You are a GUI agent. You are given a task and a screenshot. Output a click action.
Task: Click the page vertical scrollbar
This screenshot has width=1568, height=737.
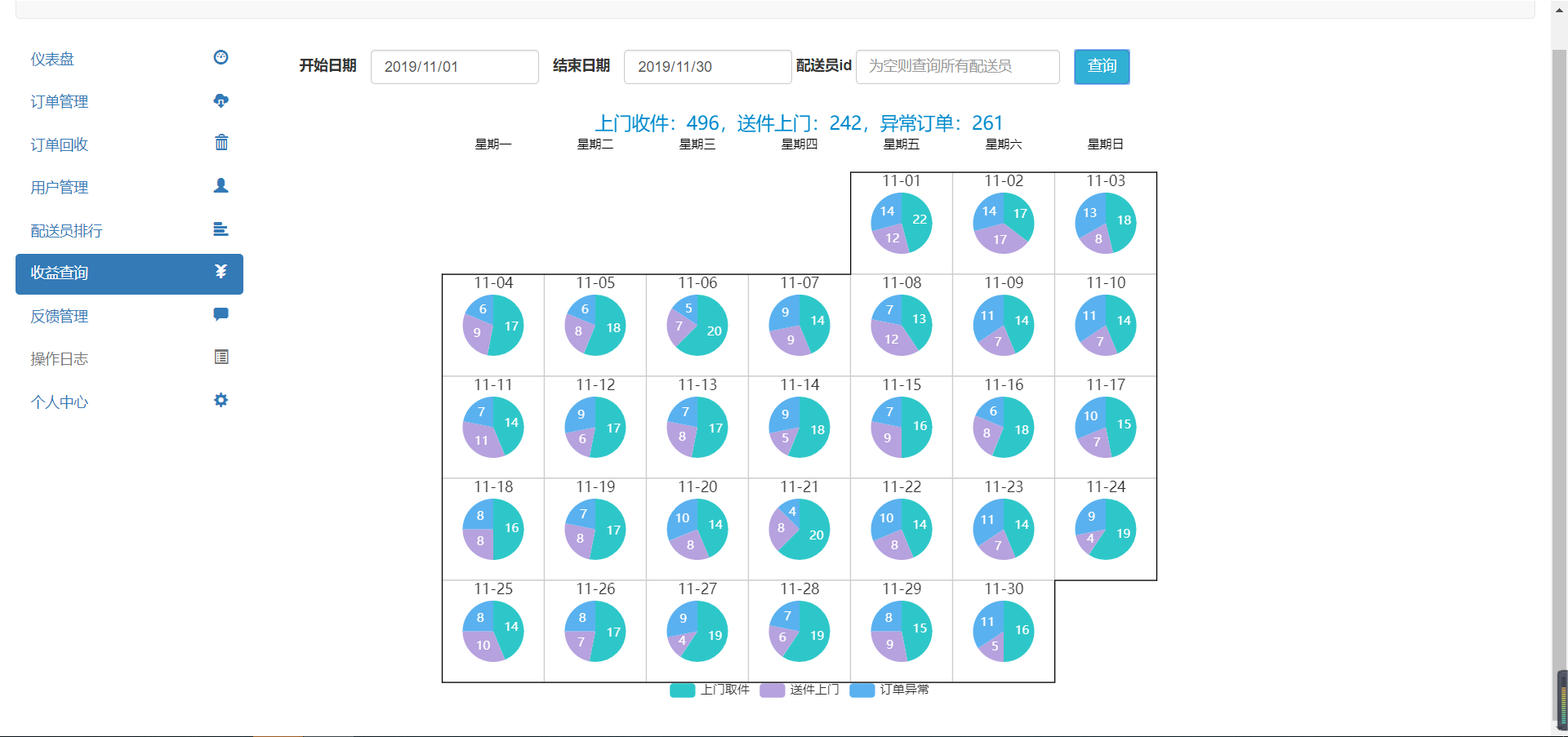[1559, 367]
